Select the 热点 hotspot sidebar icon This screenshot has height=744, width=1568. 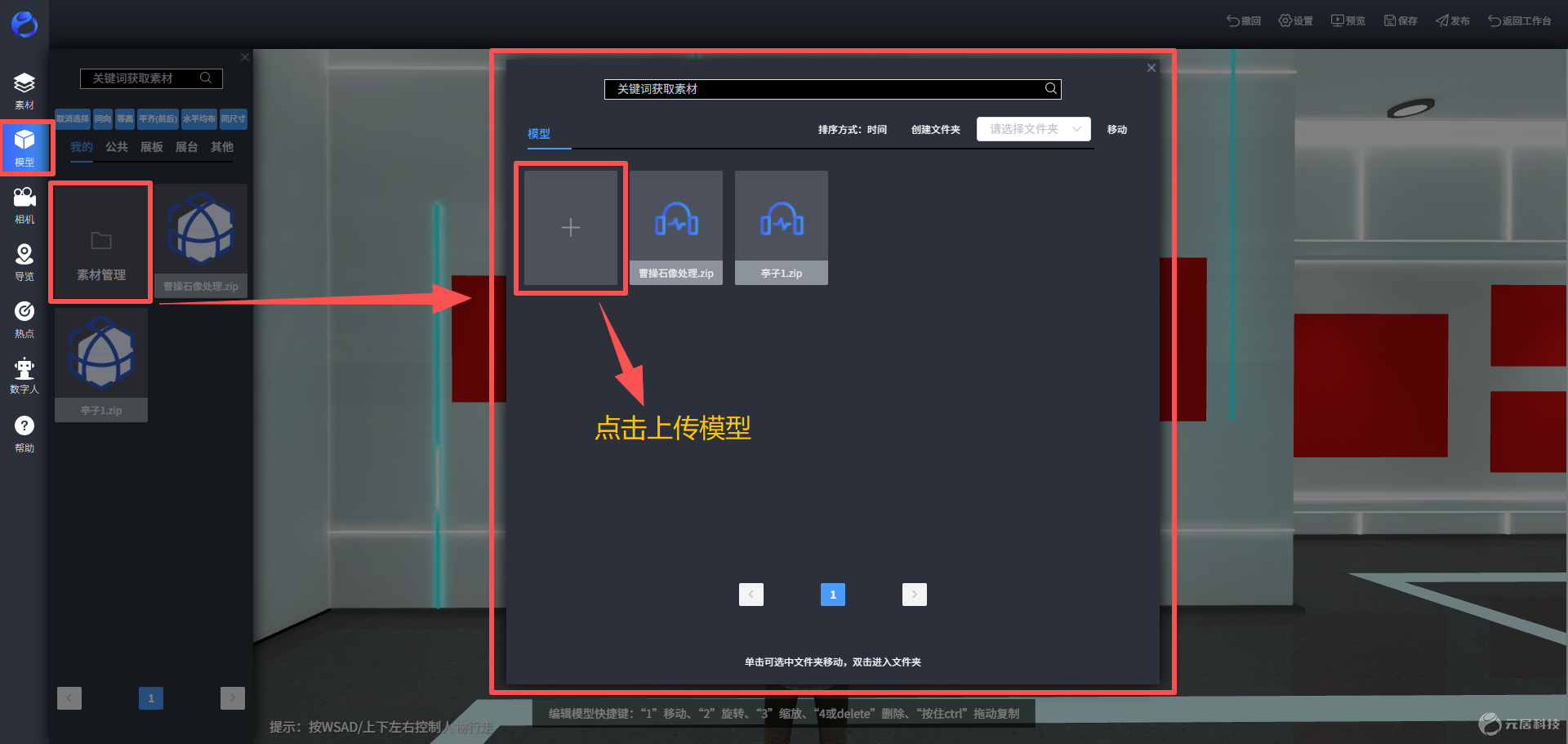click(x=24, y=319)
